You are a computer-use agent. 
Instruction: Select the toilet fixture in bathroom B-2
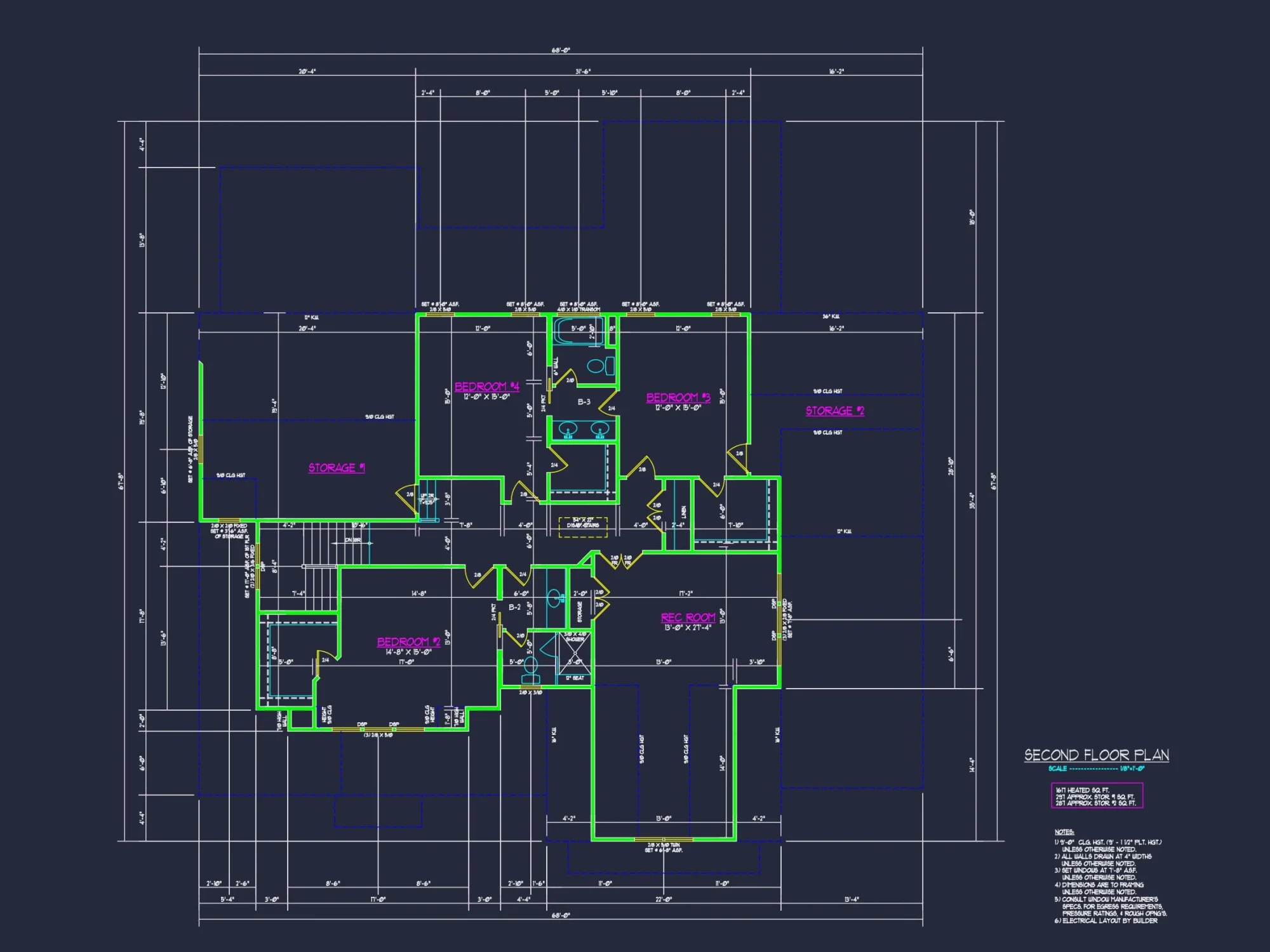(531, 665)
